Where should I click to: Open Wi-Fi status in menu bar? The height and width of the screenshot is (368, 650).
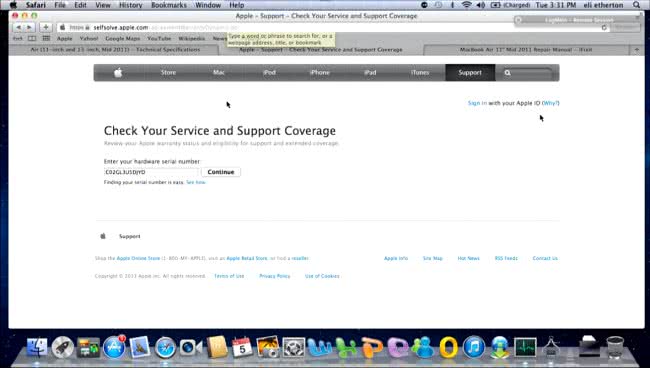(466, 5)
